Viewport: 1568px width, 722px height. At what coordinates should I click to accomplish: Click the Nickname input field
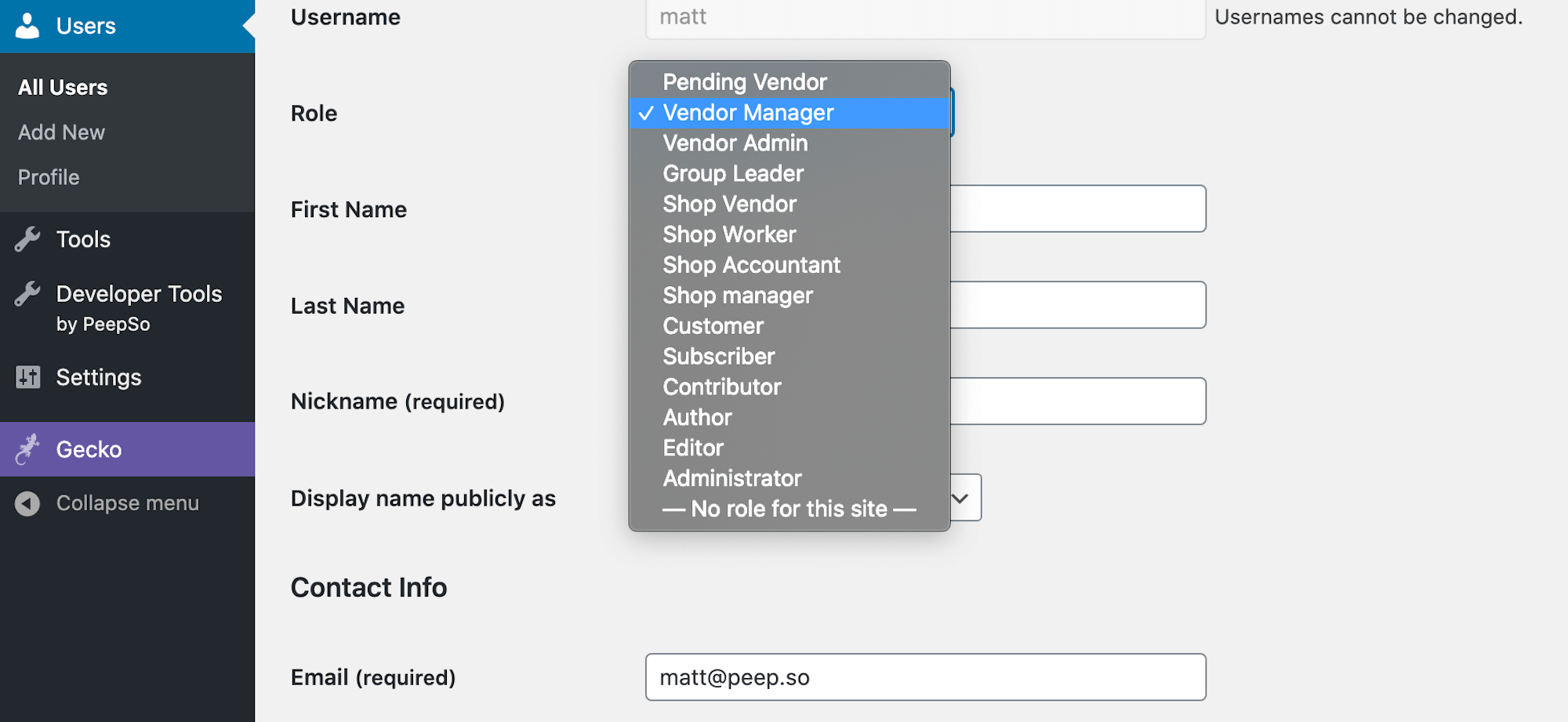coord(1077,401)
